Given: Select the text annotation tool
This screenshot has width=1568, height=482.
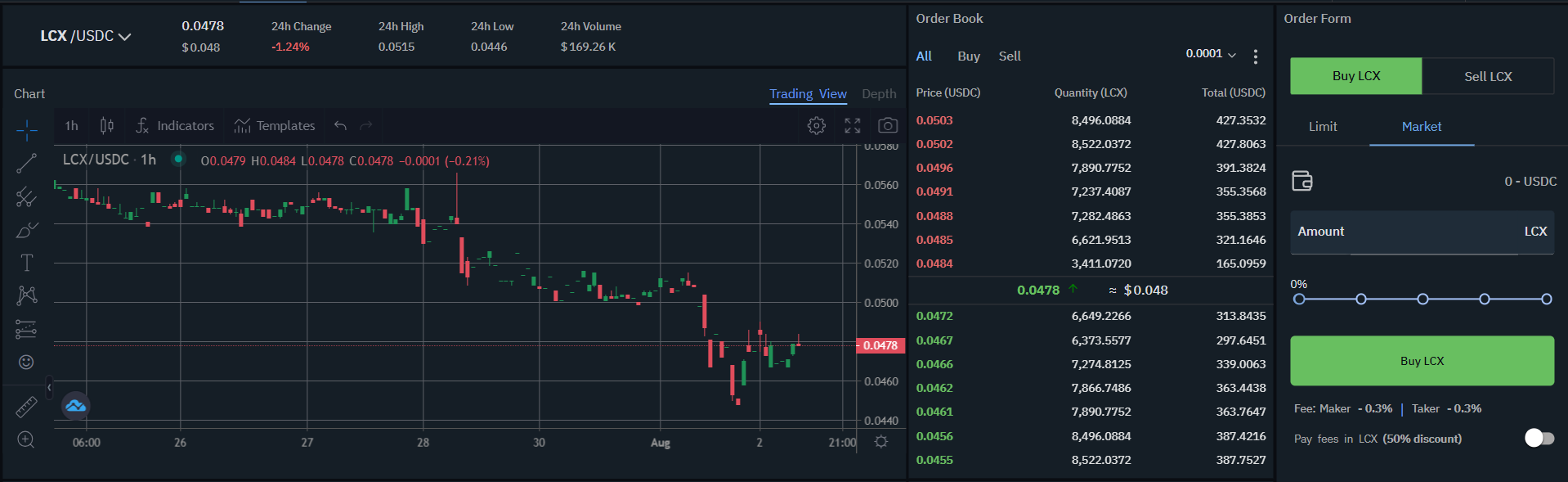Looking at the screenshot, I should pyautogui.click(x=26, y=263).
